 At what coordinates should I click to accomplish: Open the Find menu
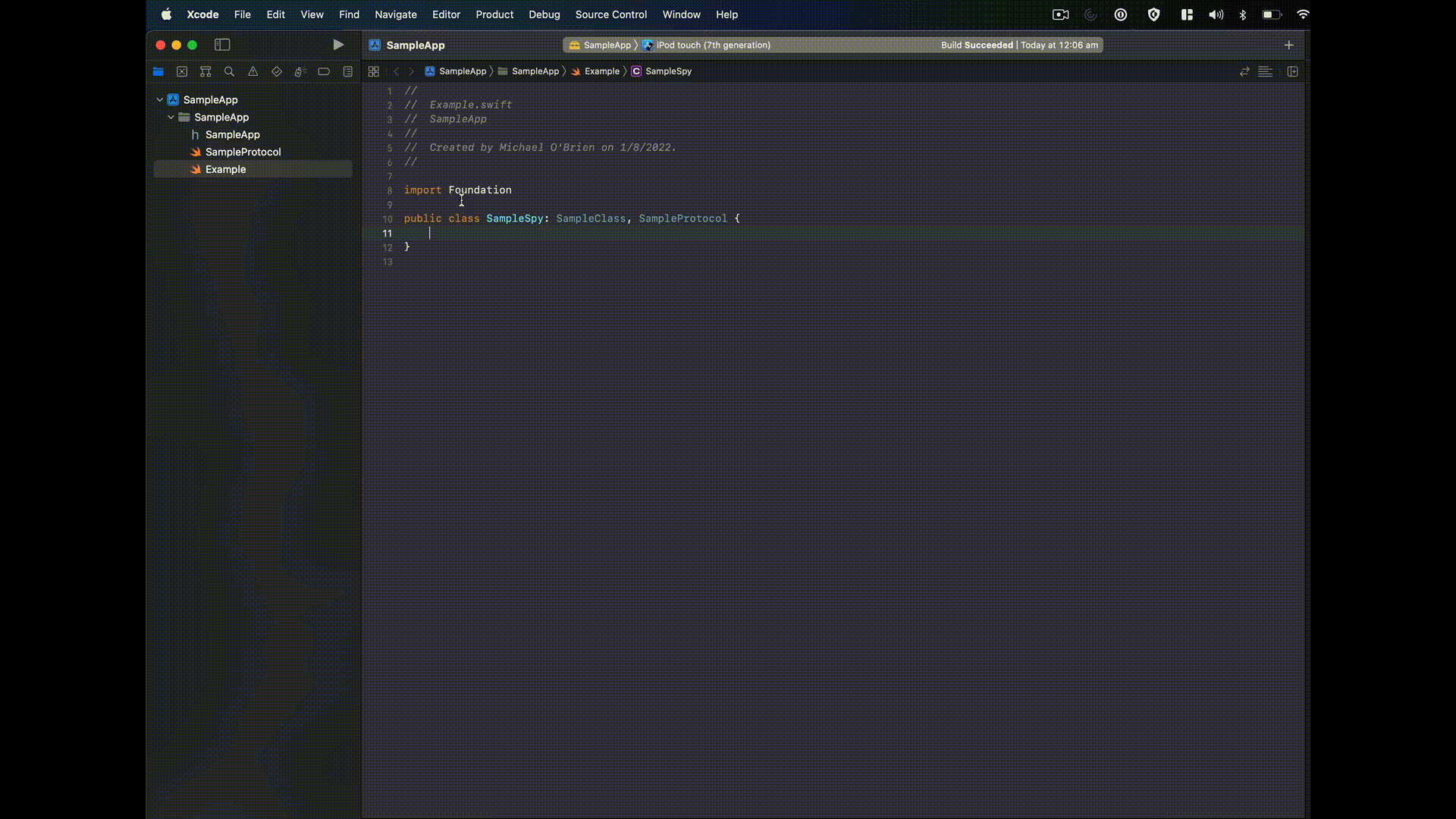point(350,14)
